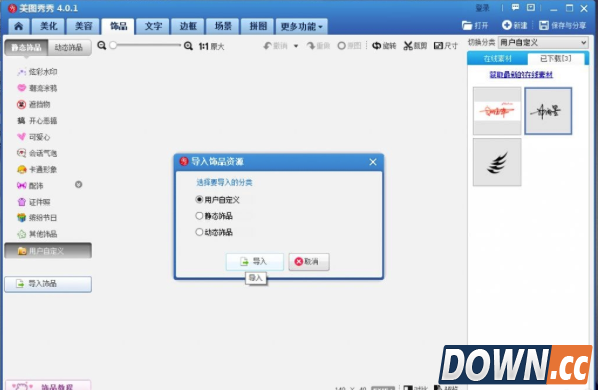Image resolution: width=598 pixels, height=390 pixels.
Task: Open the 遮挡物 sticker category
Action: tap(34, 104)
